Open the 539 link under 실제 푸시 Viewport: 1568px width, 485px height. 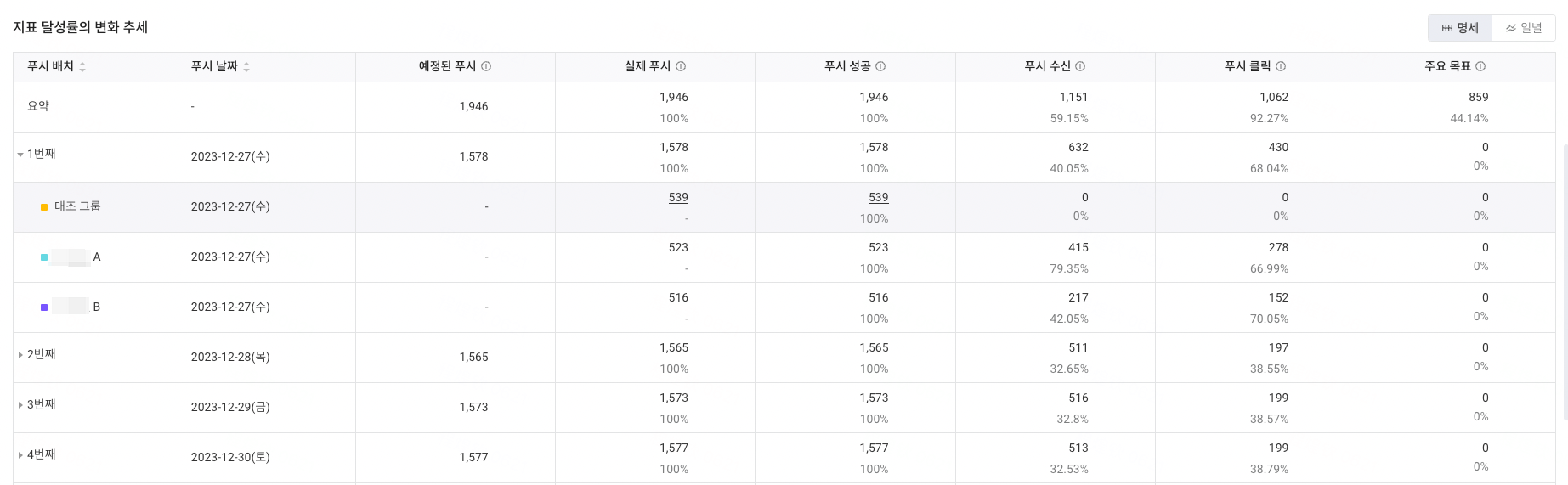click(x=678, y=197)
